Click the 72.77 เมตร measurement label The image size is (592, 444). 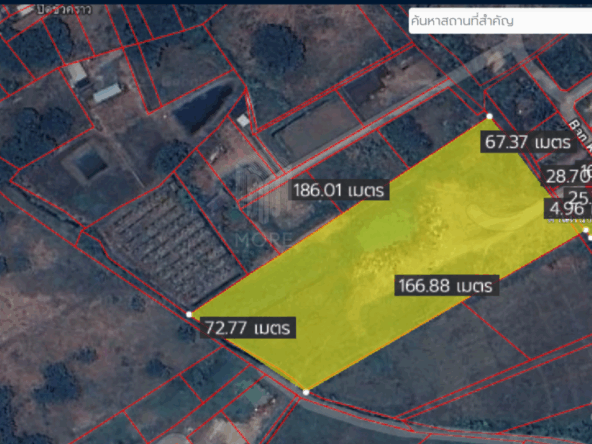[x=248, y=327]
